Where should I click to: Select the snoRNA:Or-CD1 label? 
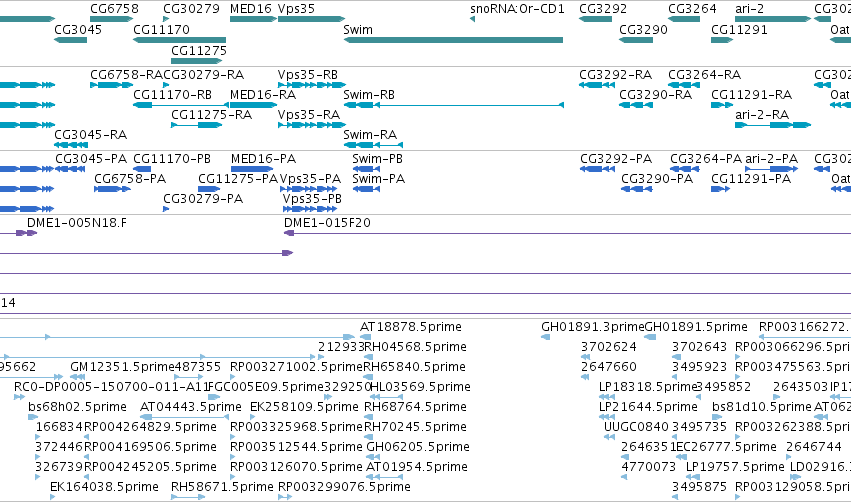[517, 9]
